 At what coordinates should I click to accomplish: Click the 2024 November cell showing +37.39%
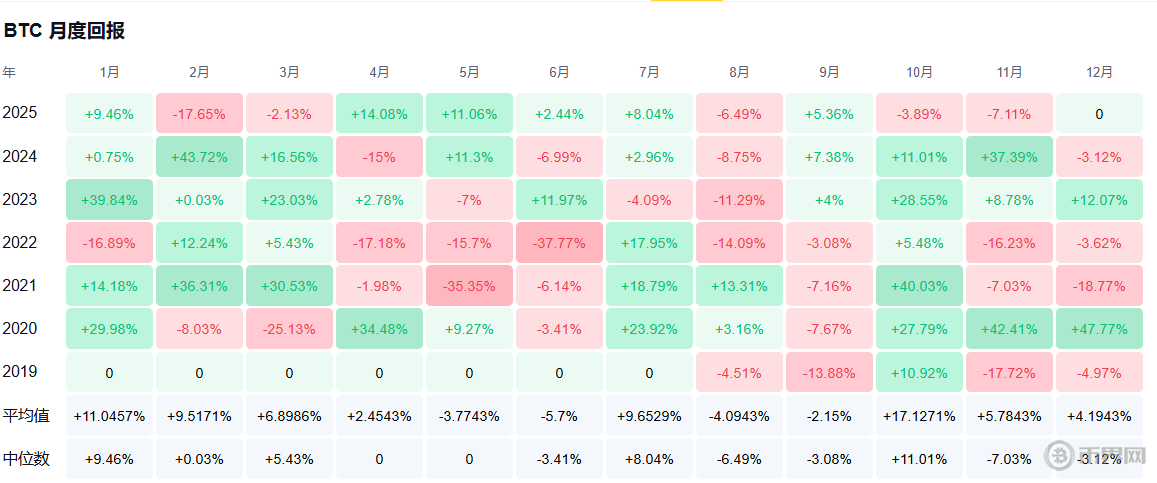(1009, 157)
